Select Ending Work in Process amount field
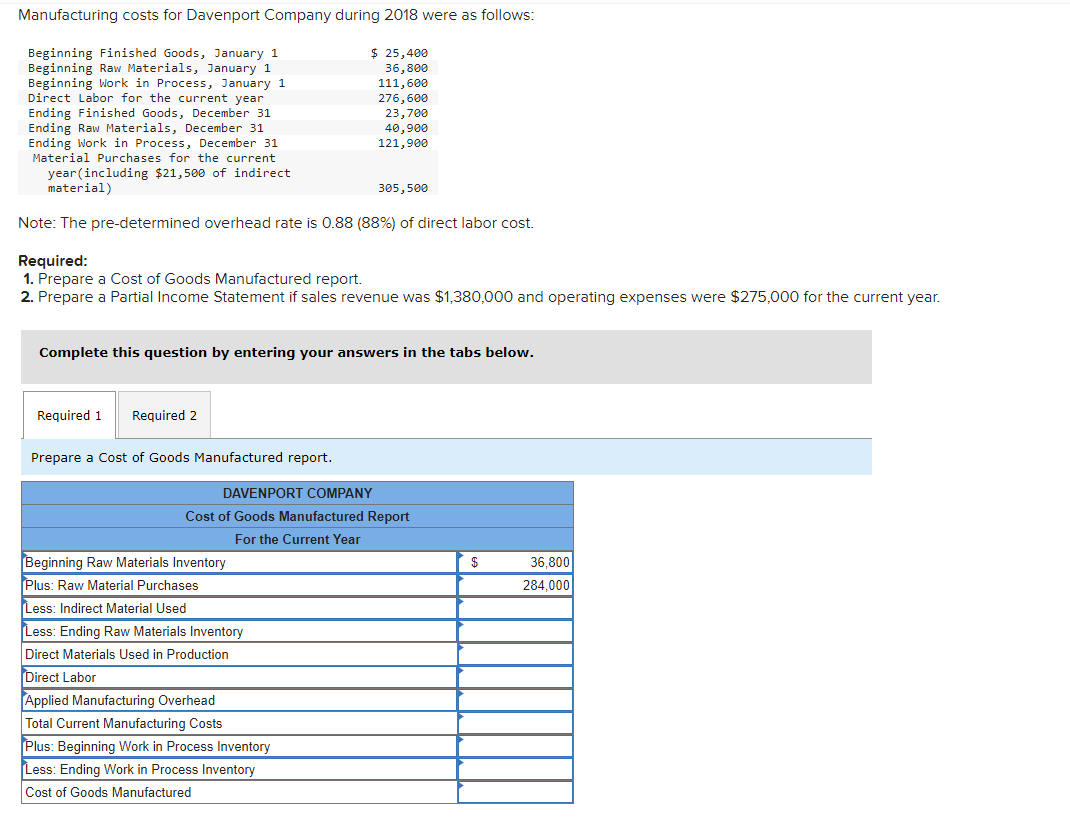 click(x=515, y=769)
